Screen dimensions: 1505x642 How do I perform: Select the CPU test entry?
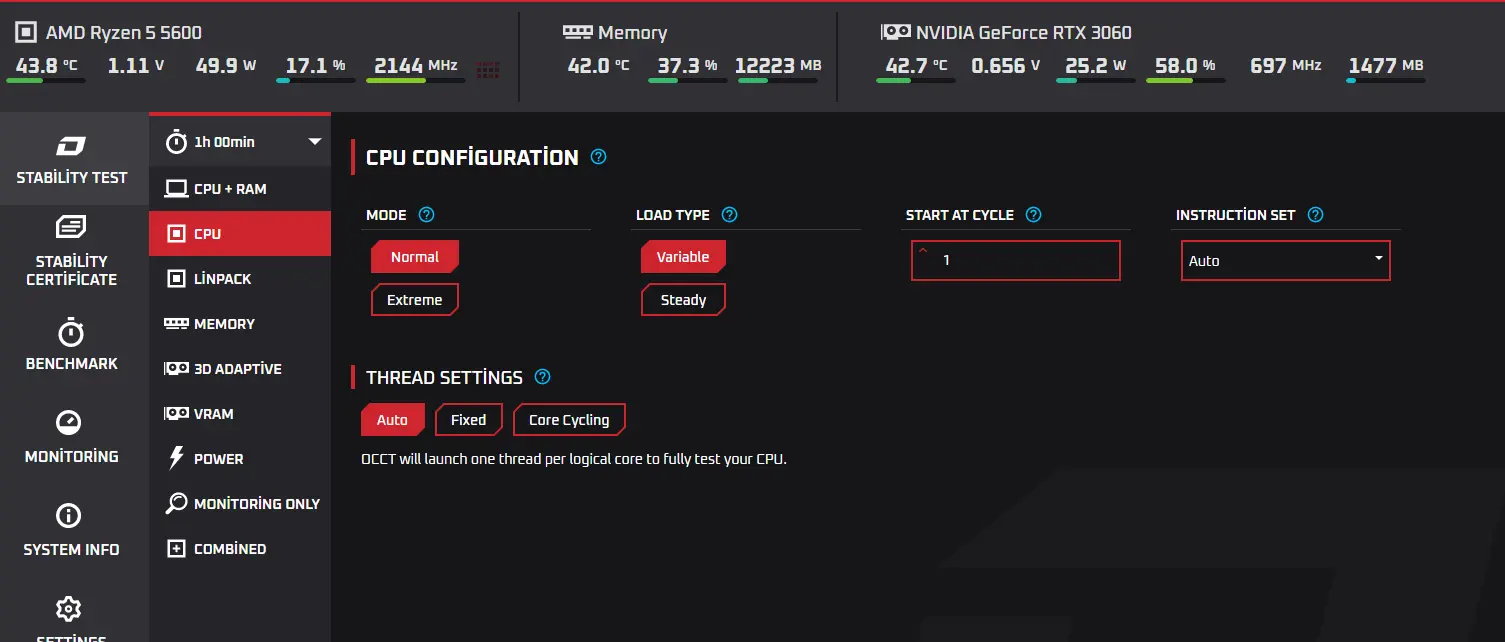[239, 233]
